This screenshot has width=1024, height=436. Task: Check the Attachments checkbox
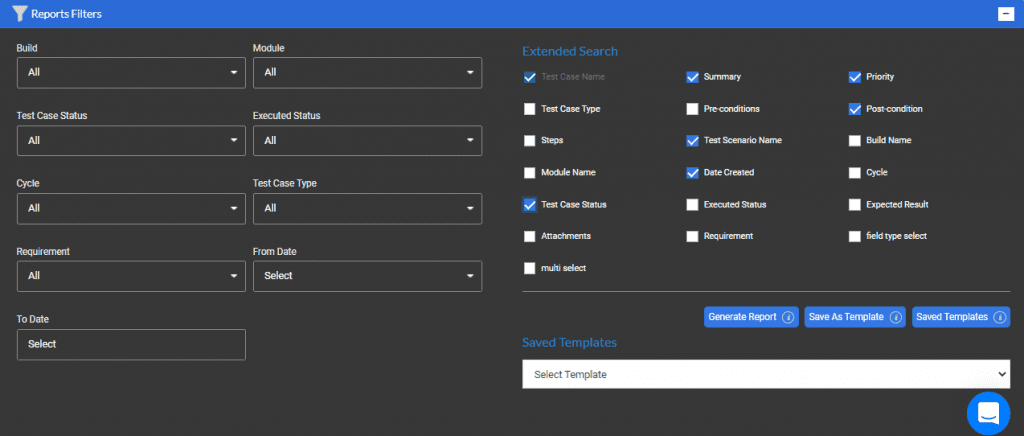point(530,236)
